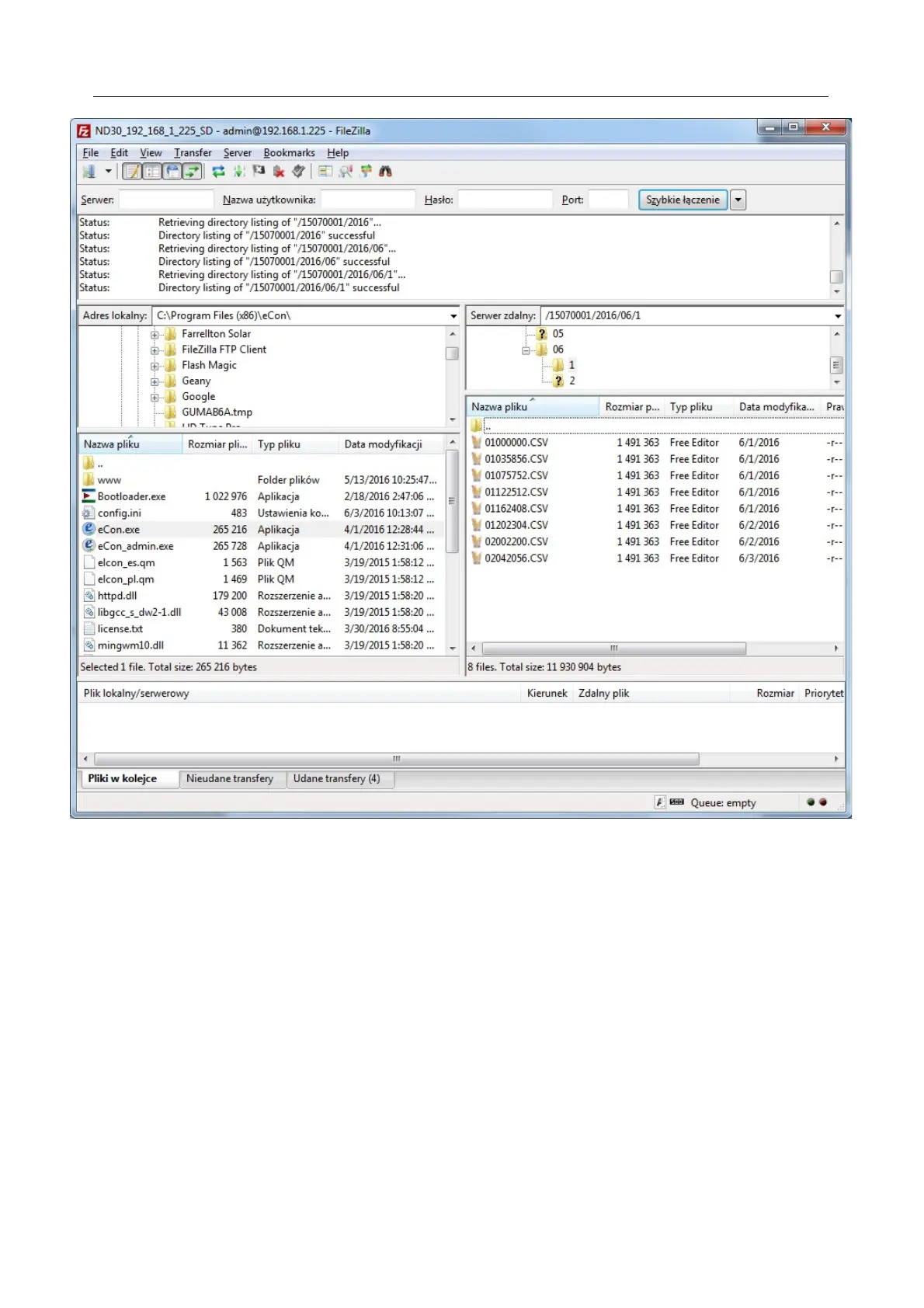Open the directory listing filters dialog
This screenshot has height=1308, width=924.
[325, 172]
